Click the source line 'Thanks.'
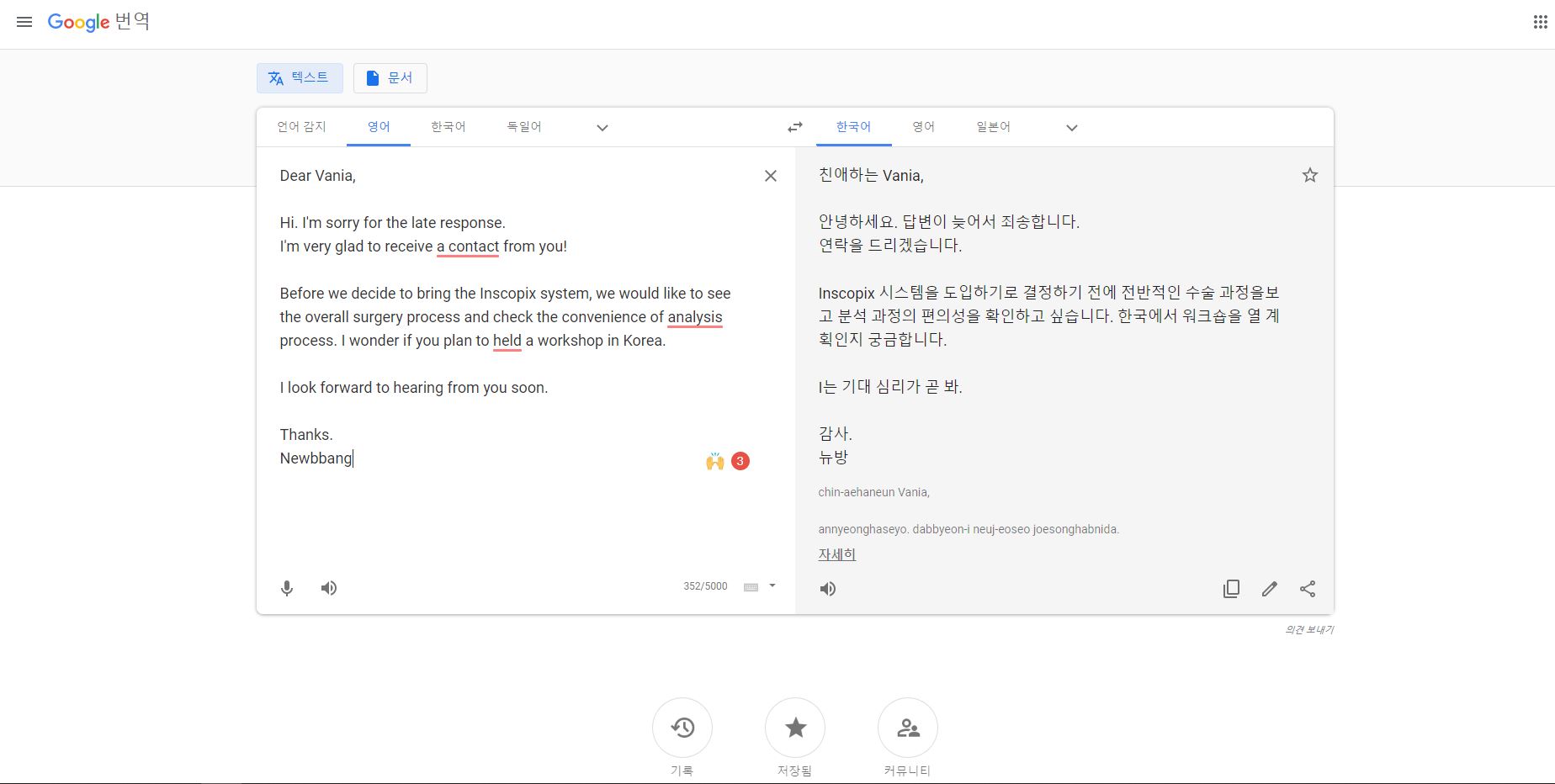 pyautogui.click(x=306, y=435)
